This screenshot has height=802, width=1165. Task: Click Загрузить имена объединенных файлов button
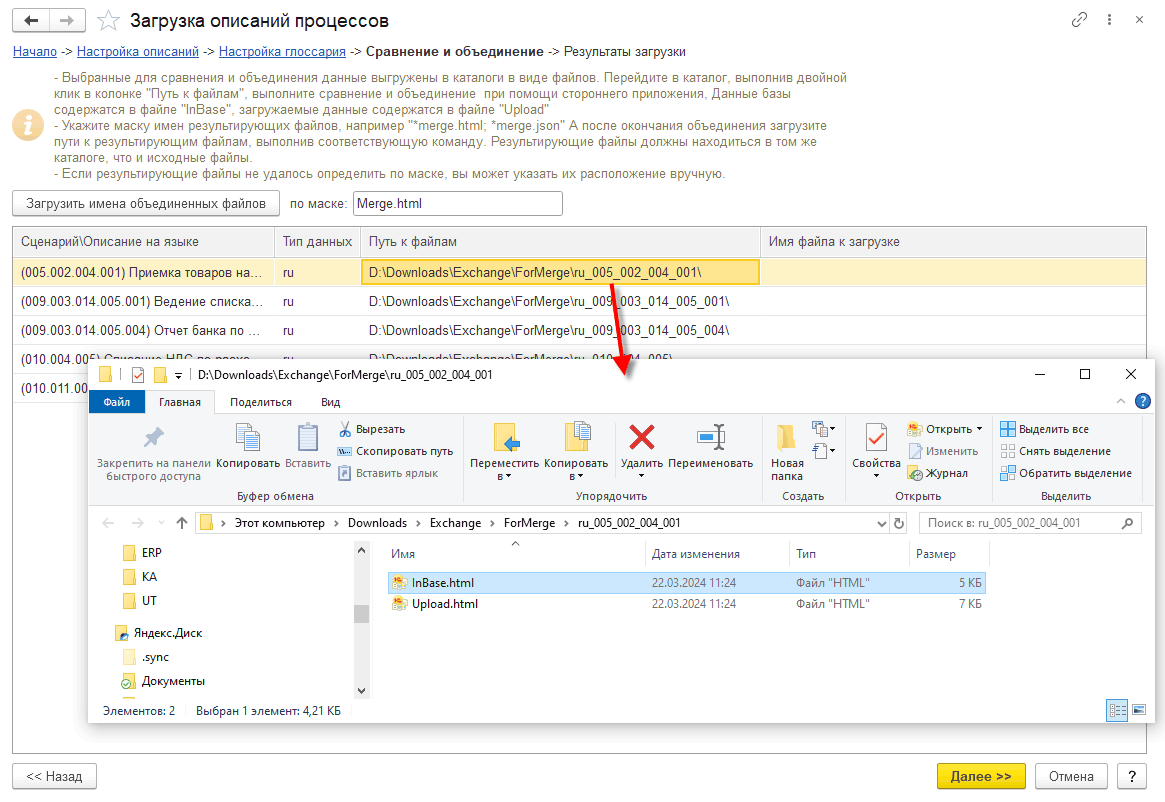click(146, 204)
